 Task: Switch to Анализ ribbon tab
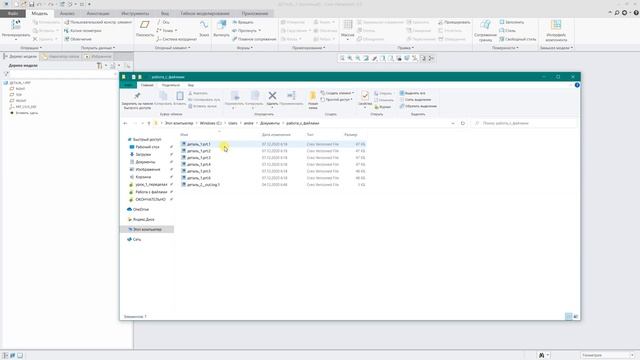67,13
